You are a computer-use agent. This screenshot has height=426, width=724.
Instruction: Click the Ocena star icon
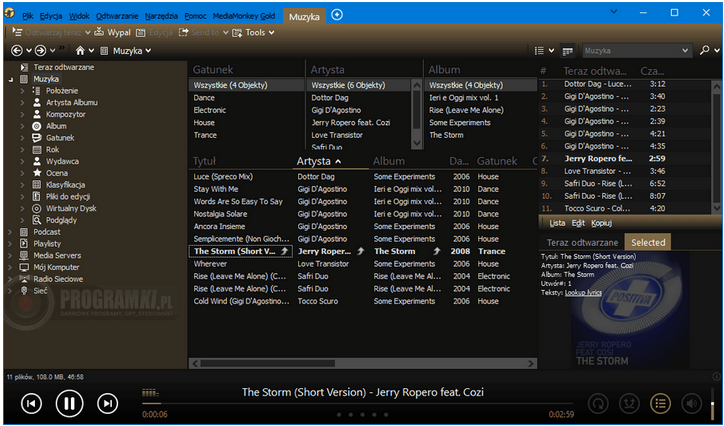click(37, 173)
